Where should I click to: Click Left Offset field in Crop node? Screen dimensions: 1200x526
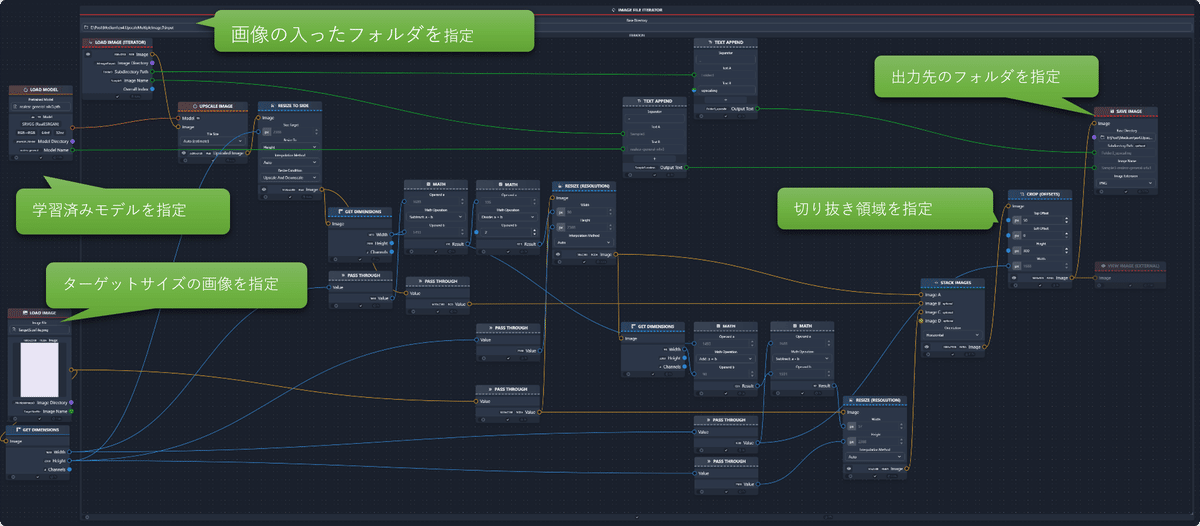(1040, 236)
